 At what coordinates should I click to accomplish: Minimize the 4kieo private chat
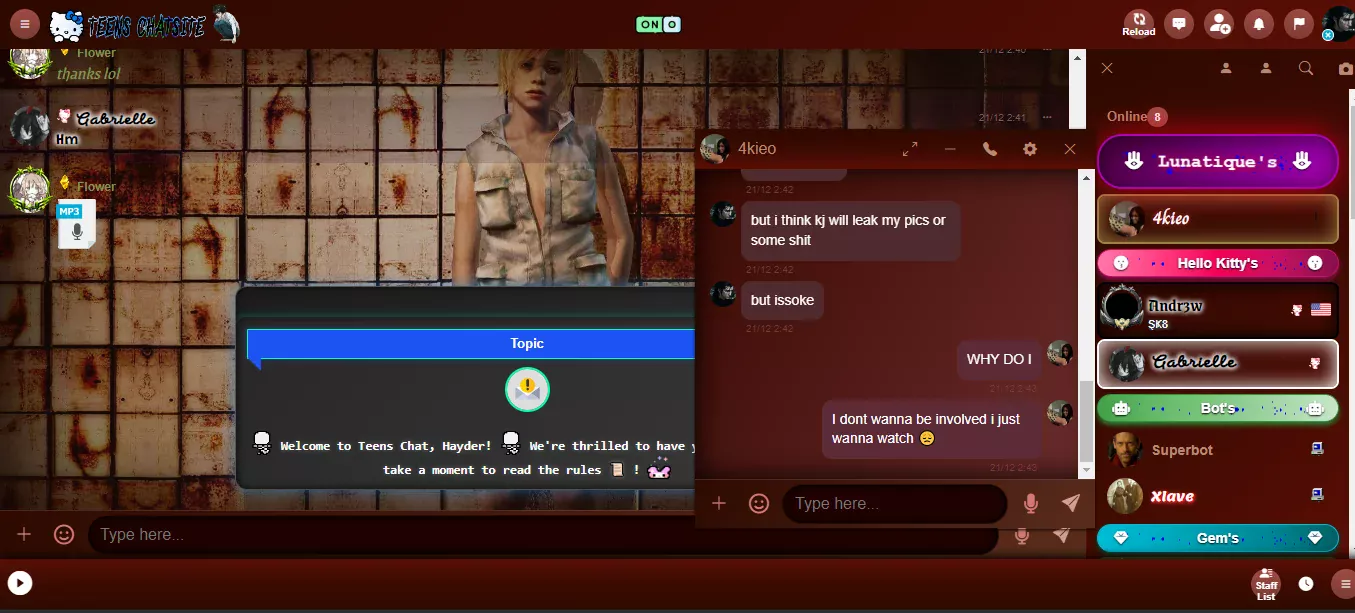[x=950, y=149]
